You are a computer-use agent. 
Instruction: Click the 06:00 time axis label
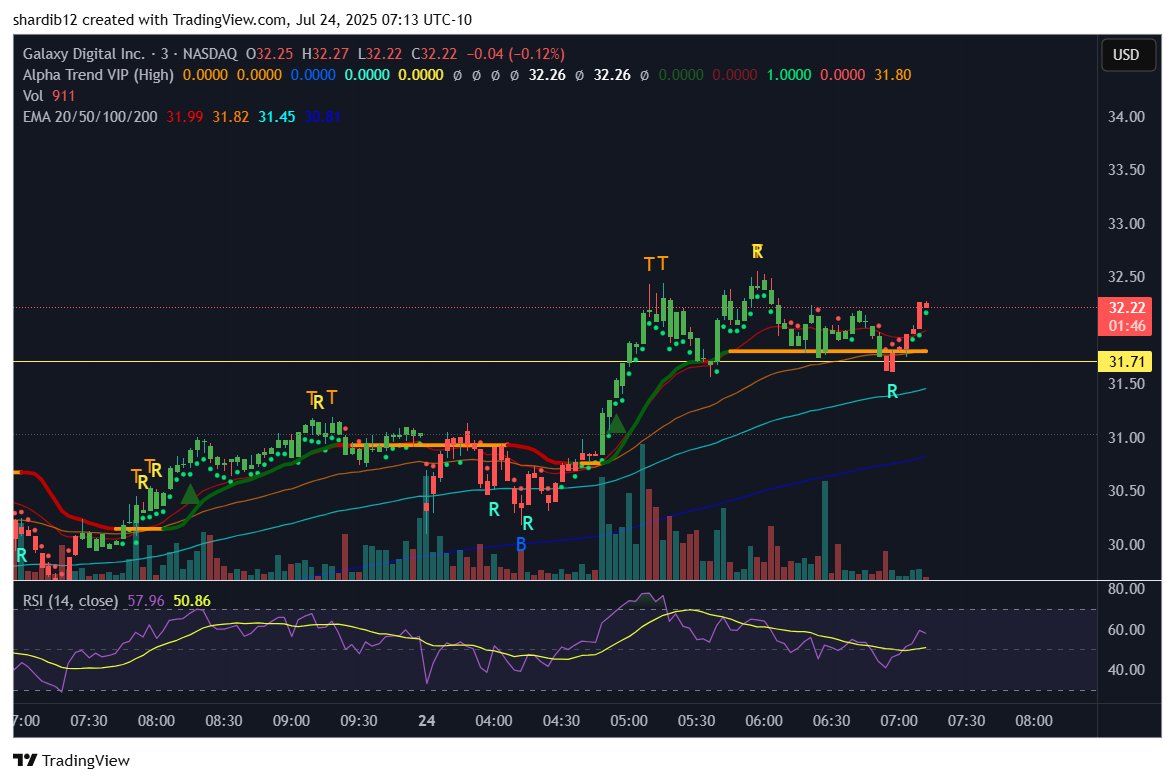(x=764, y=721)
